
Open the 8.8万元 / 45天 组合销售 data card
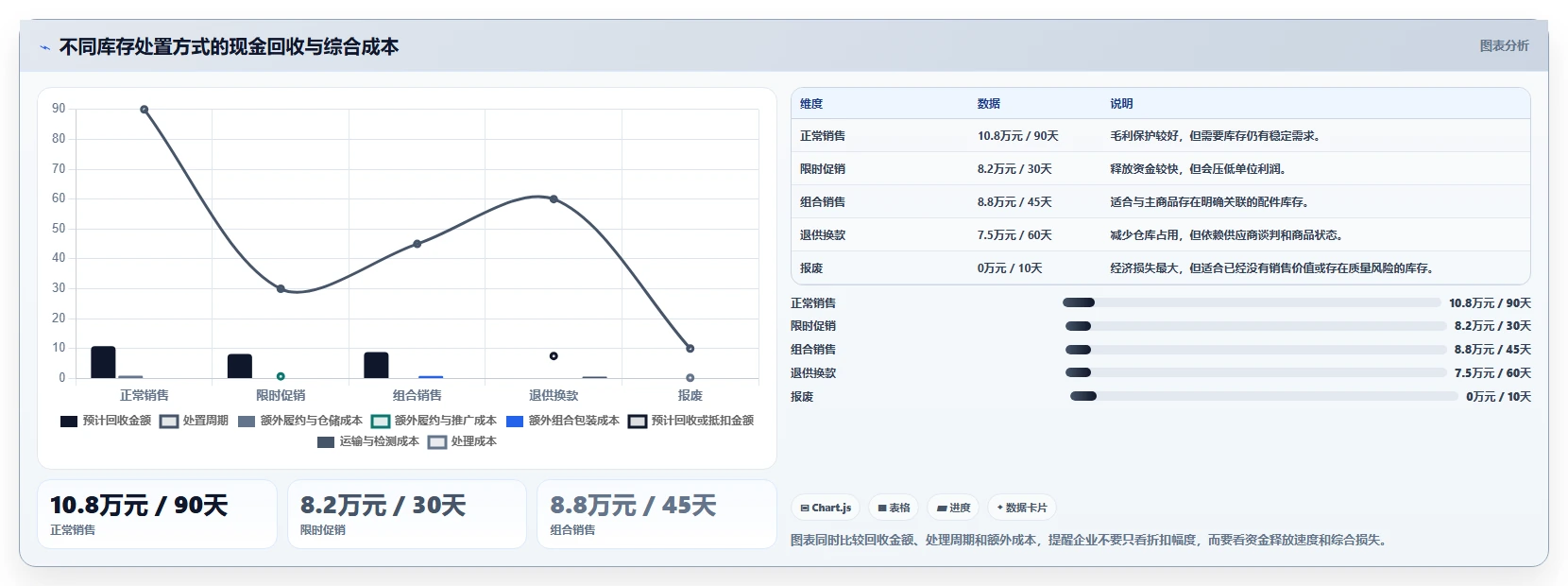pos(656,514)
